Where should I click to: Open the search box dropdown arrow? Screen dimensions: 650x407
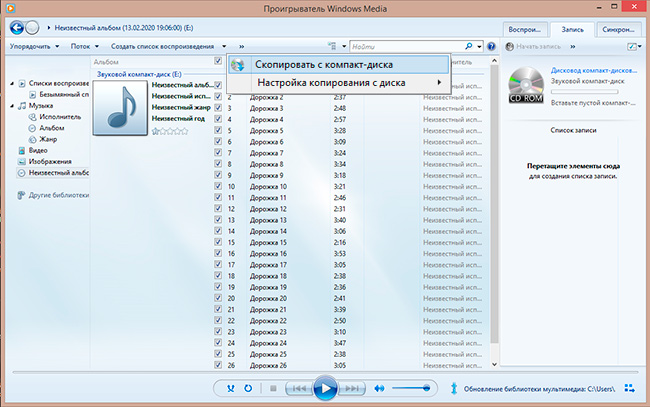(480, 46)
